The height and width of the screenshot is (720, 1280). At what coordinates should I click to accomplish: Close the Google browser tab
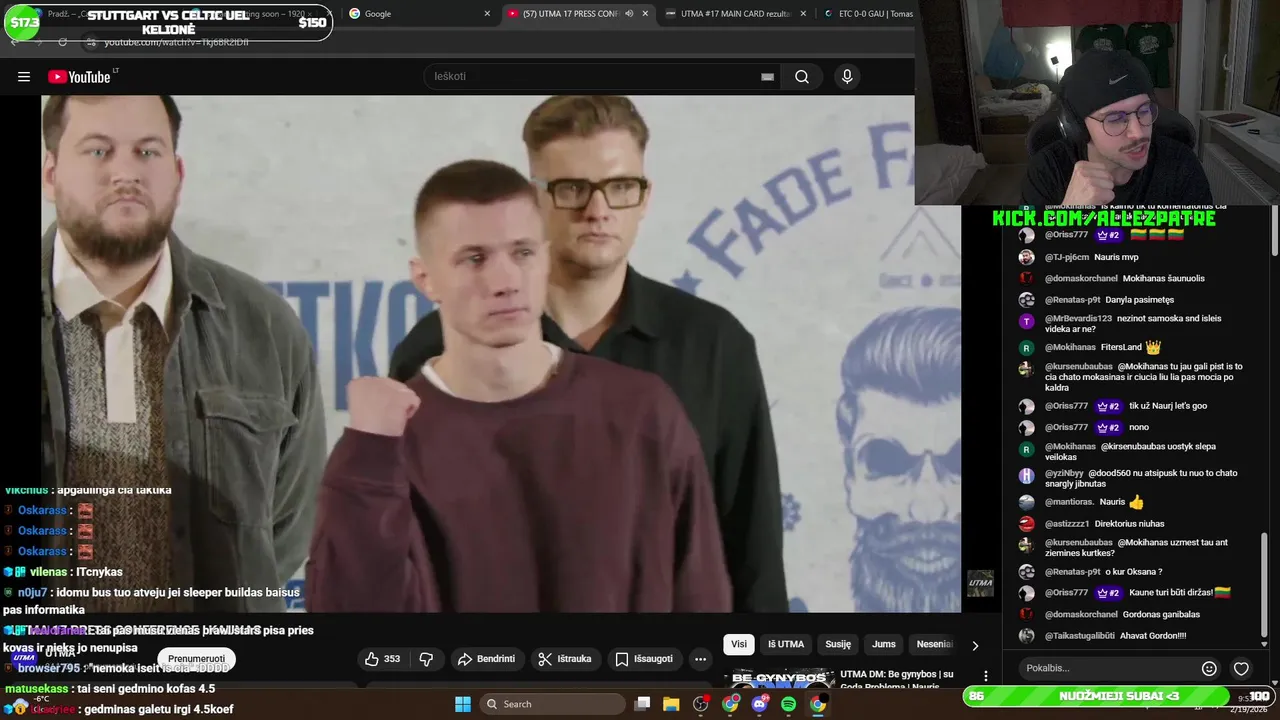487,14
